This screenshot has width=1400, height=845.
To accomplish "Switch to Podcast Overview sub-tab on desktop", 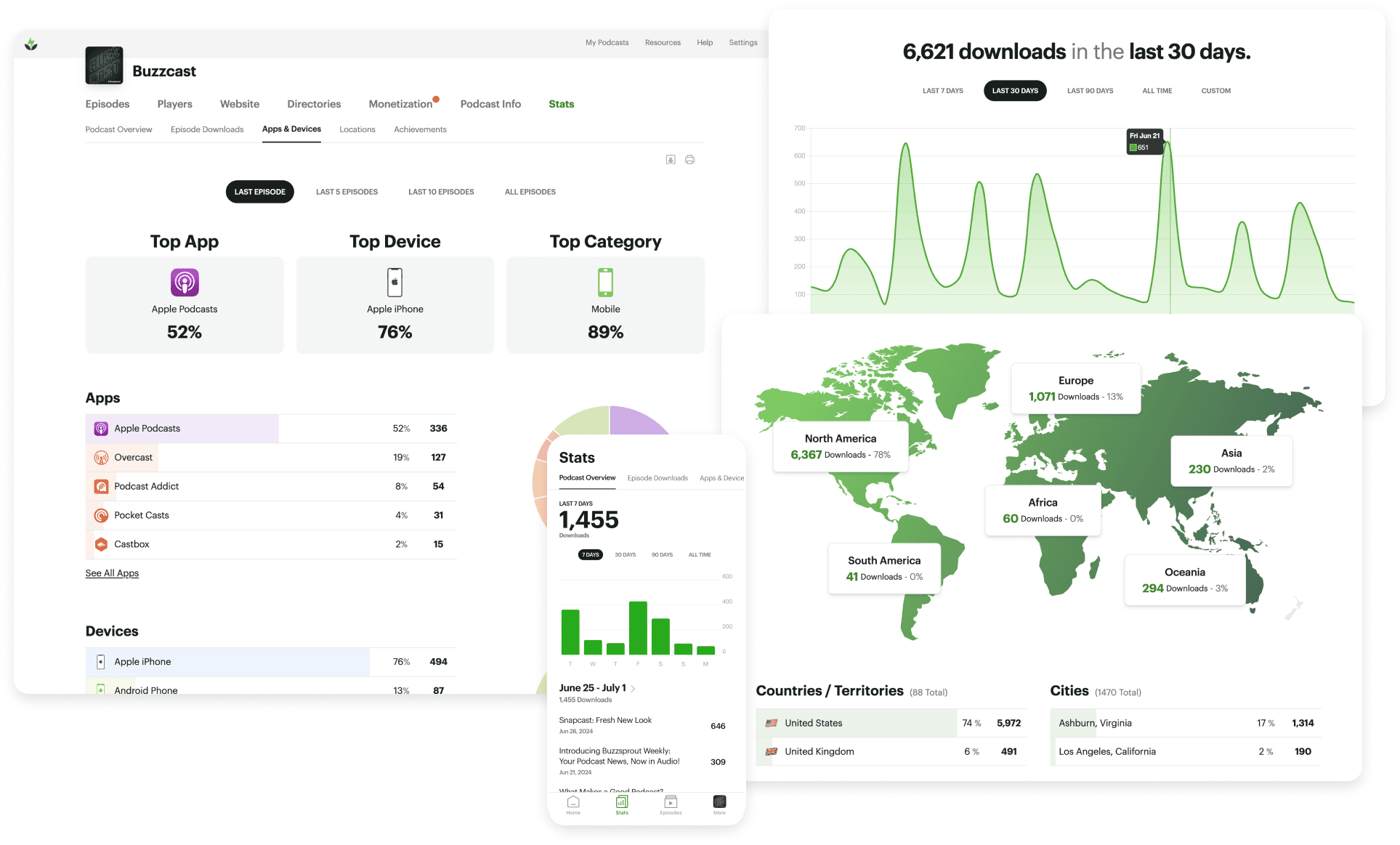I will click(x=118, y=129).
